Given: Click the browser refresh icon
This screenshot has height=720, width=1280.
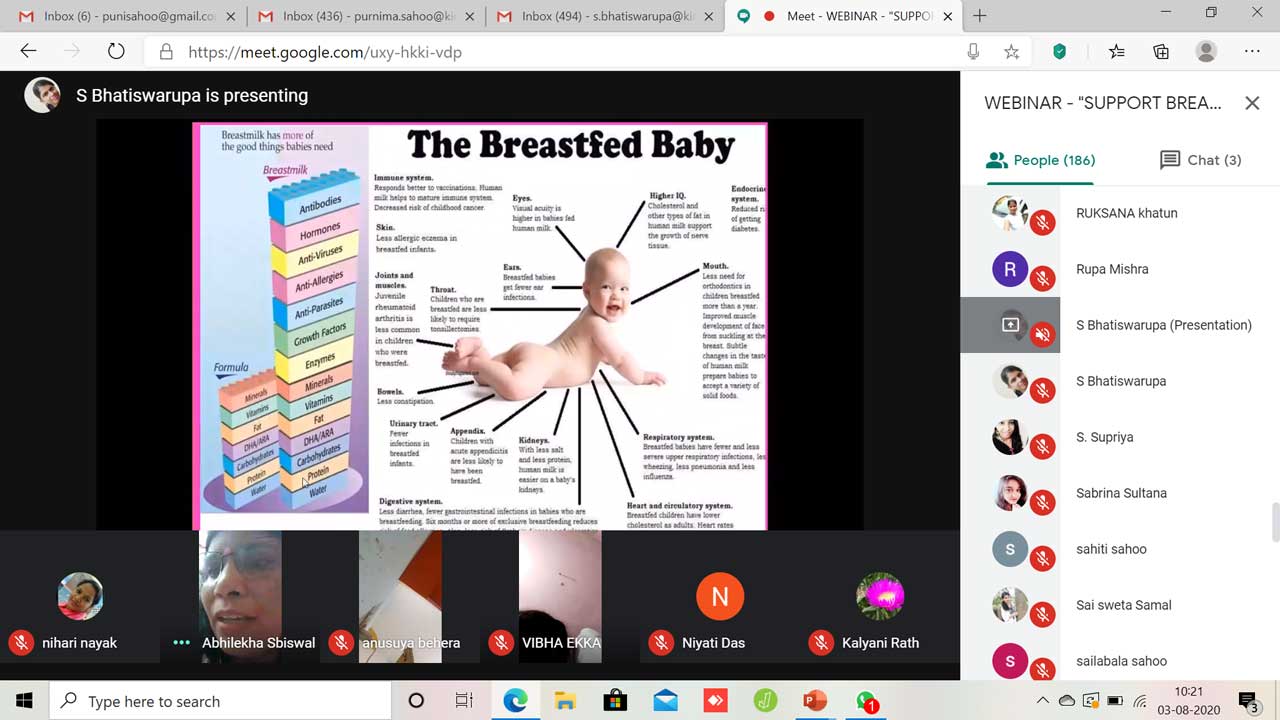Looking at the screenshot, I should click(116, 52).
